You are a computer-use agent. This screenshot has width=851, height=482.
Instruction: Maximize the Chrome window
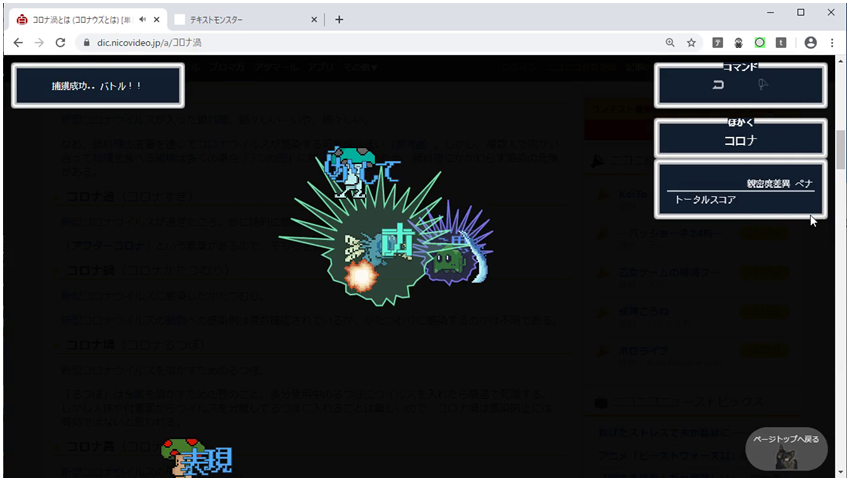(x=801, y=12)
